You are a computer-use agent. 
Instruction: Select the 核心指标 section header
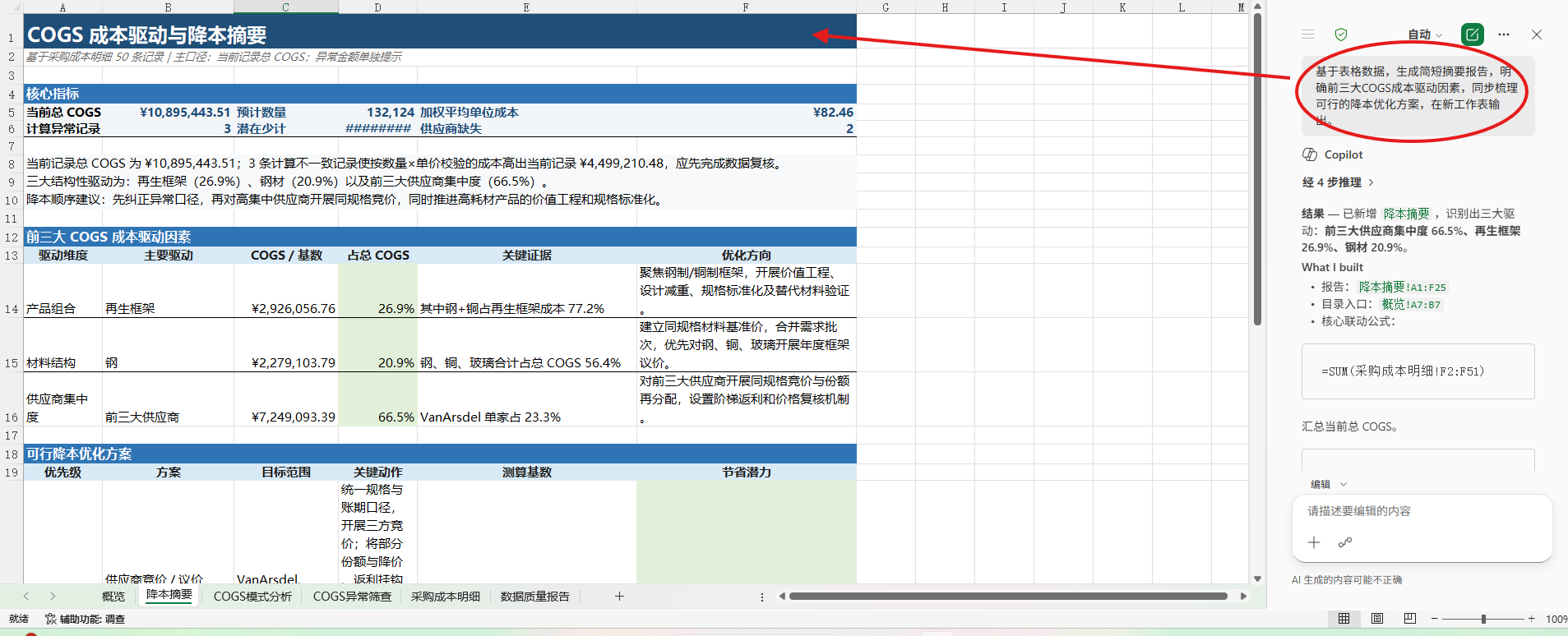pyautogui.click(x=440, y=94)
